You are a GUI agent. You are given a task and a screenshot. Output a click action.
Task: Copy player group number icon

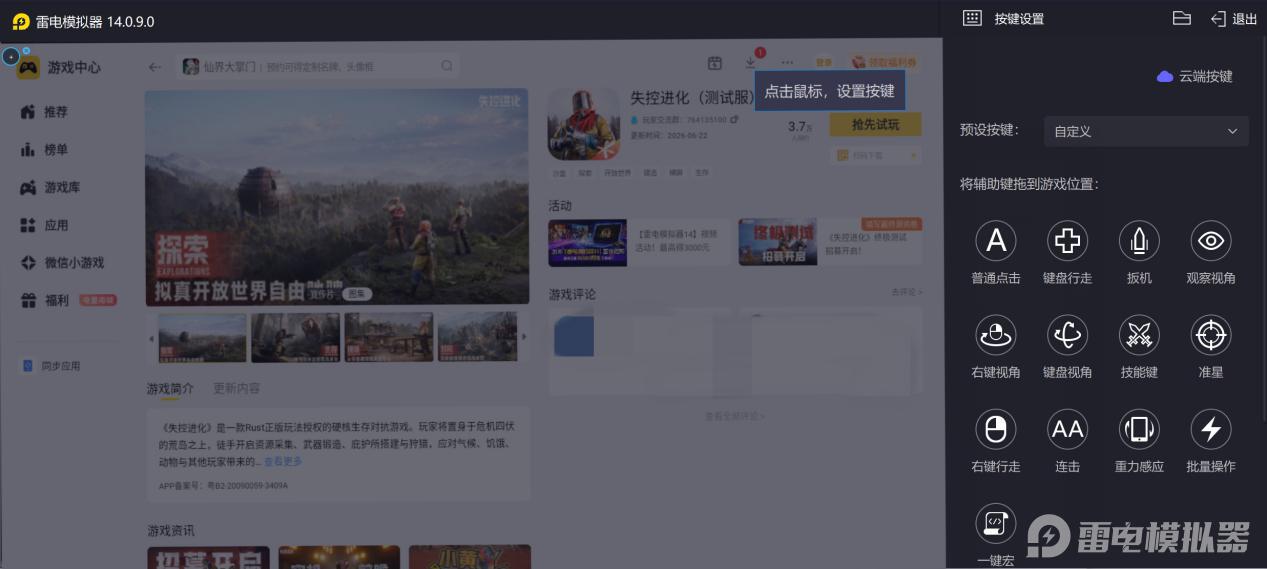click(x=734, y=119)
